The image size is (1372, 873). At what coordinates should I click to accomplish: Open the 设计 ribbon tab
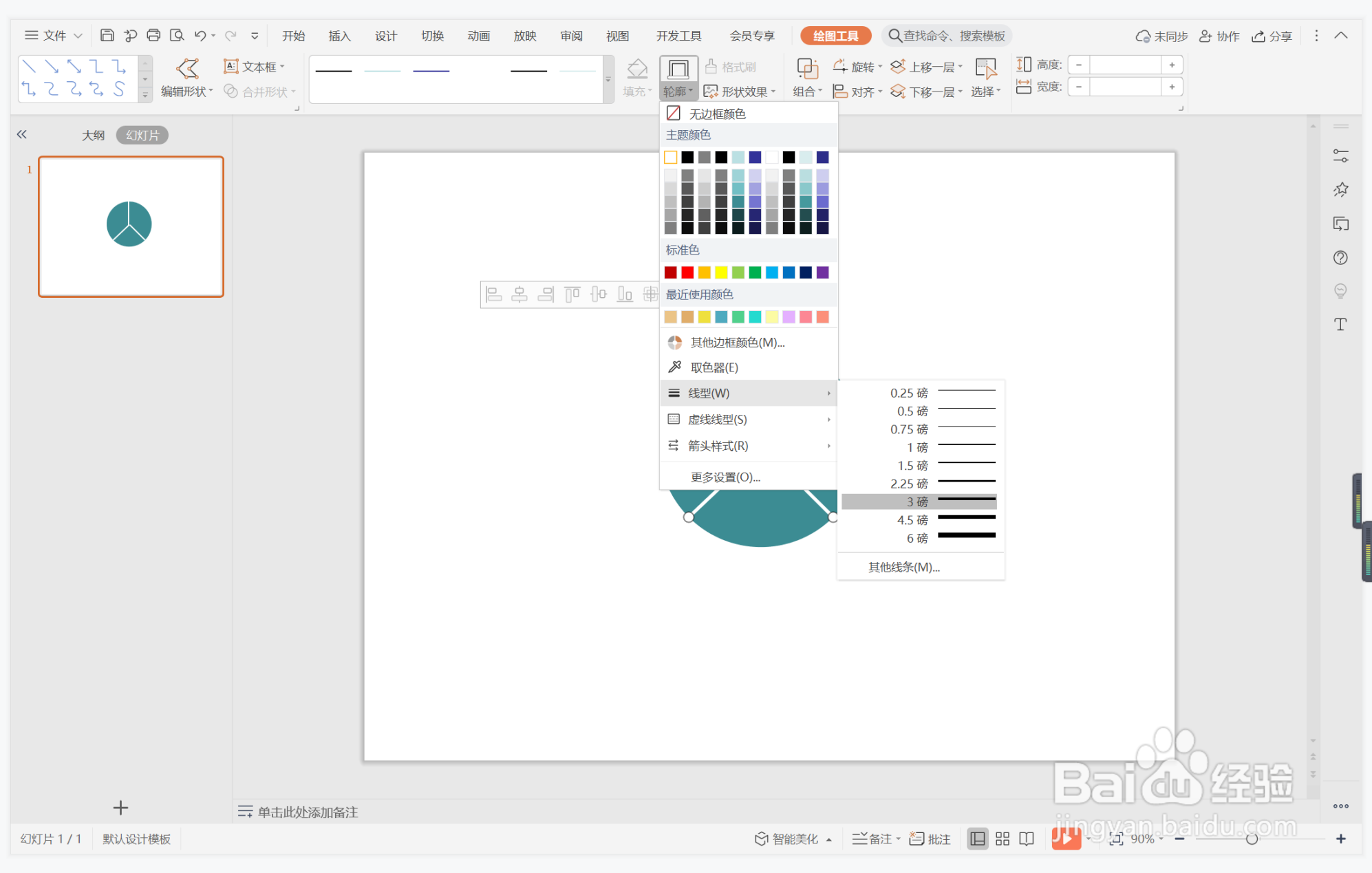[386, 36]
